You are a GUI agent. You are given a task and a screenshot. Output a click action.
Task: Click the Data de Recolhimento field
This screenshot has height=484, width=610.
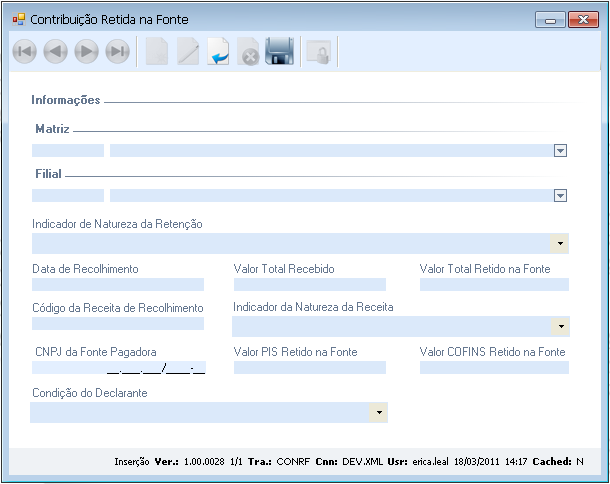point(118,284)
